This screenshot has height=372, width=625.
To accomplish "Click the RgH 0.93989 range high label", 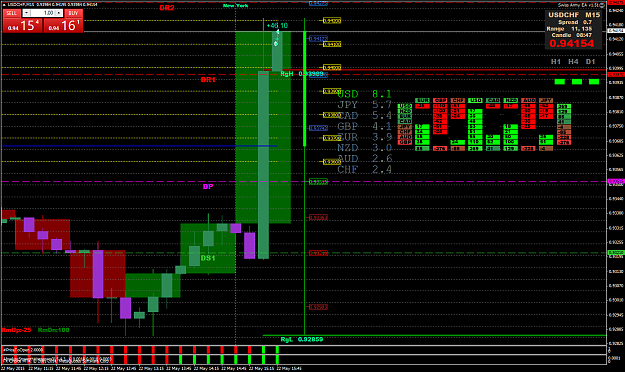I will coord(302,74).
